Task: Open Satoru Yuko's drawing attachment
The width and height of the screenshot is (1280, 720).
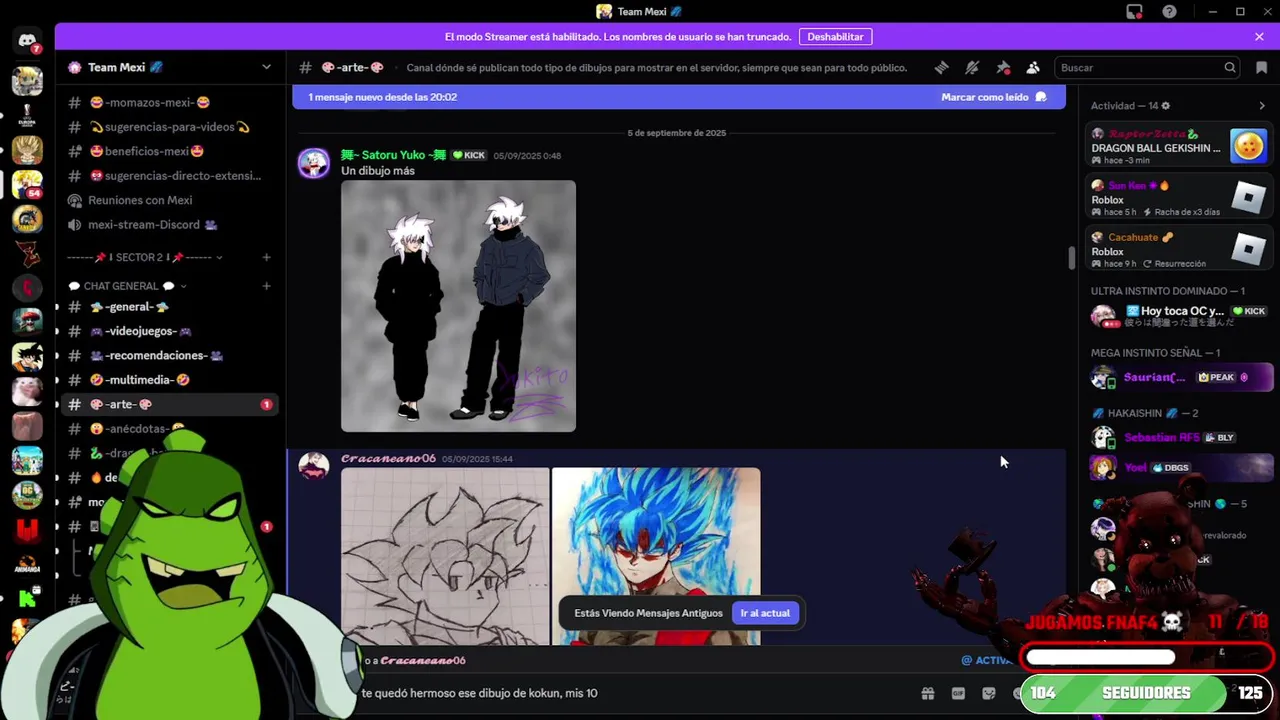Action: pos(458,306)
